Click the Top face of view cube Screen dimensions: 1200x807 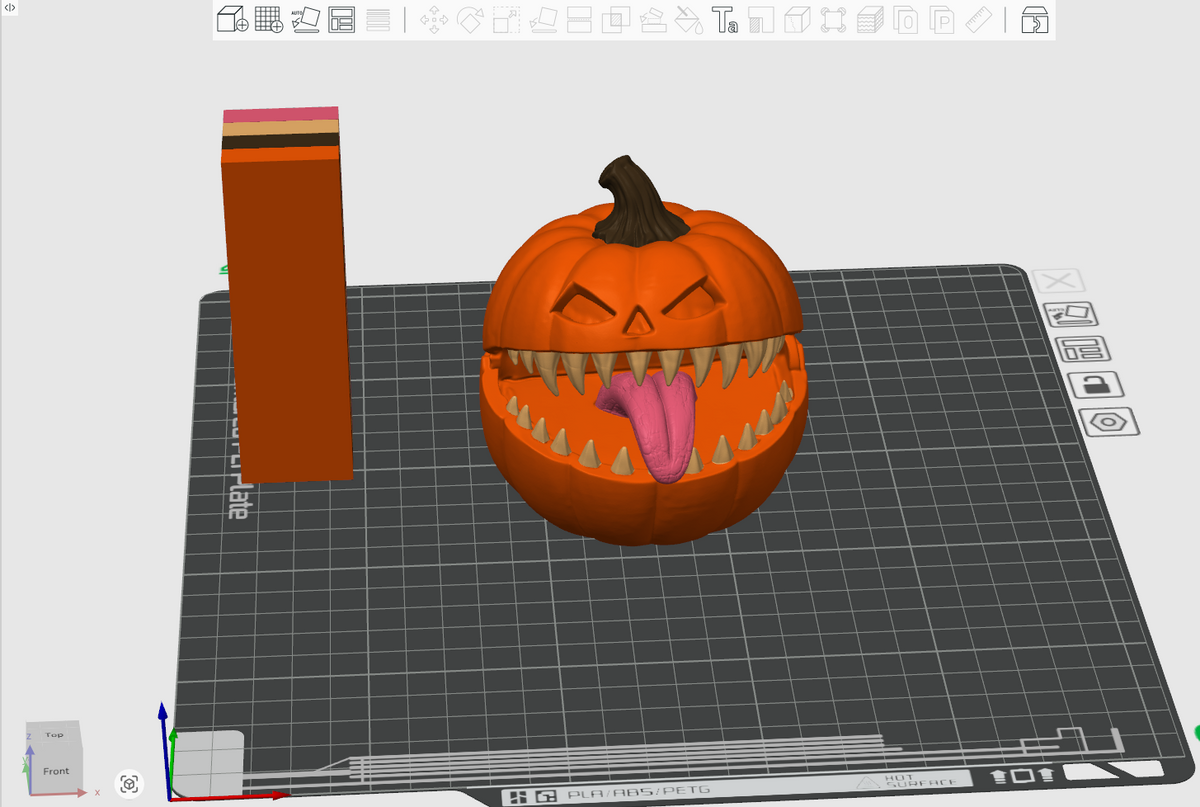(55, 735)
